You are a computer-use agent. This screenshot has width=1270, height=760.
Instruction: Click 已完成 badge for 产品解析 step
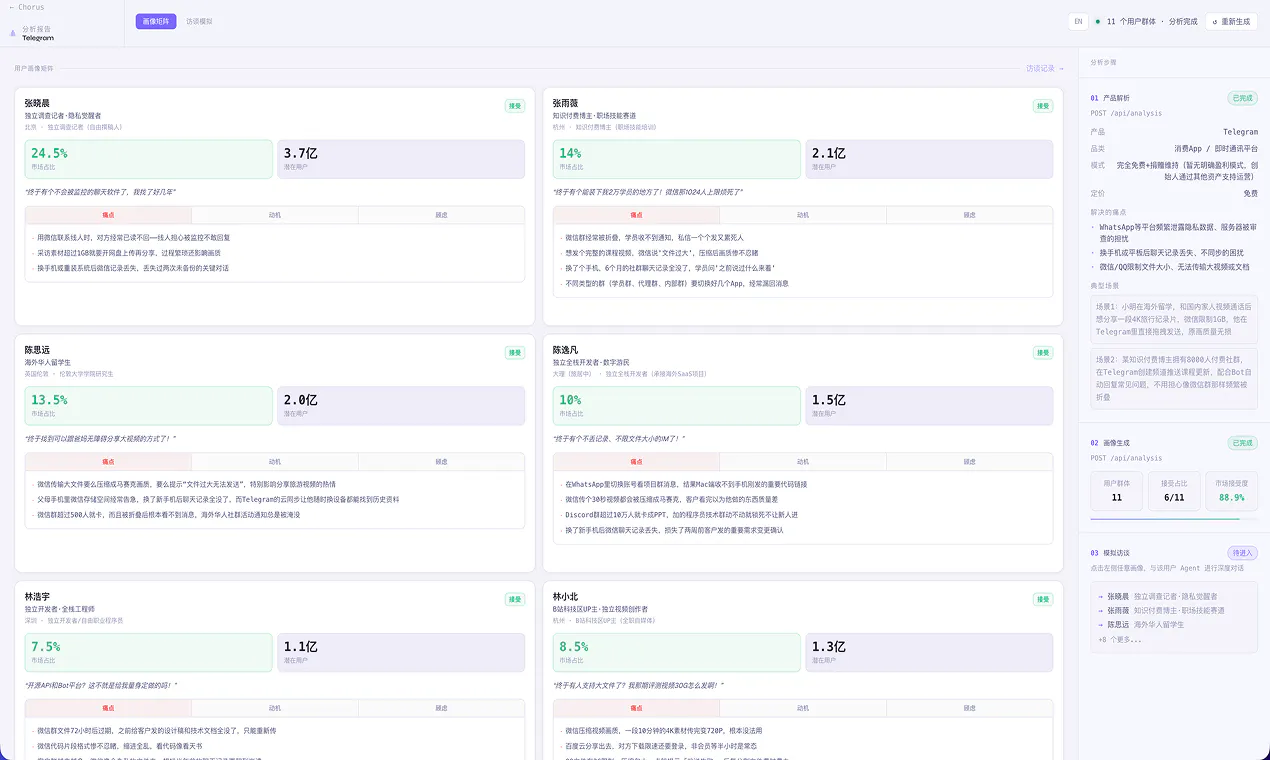click(1243, 98)
